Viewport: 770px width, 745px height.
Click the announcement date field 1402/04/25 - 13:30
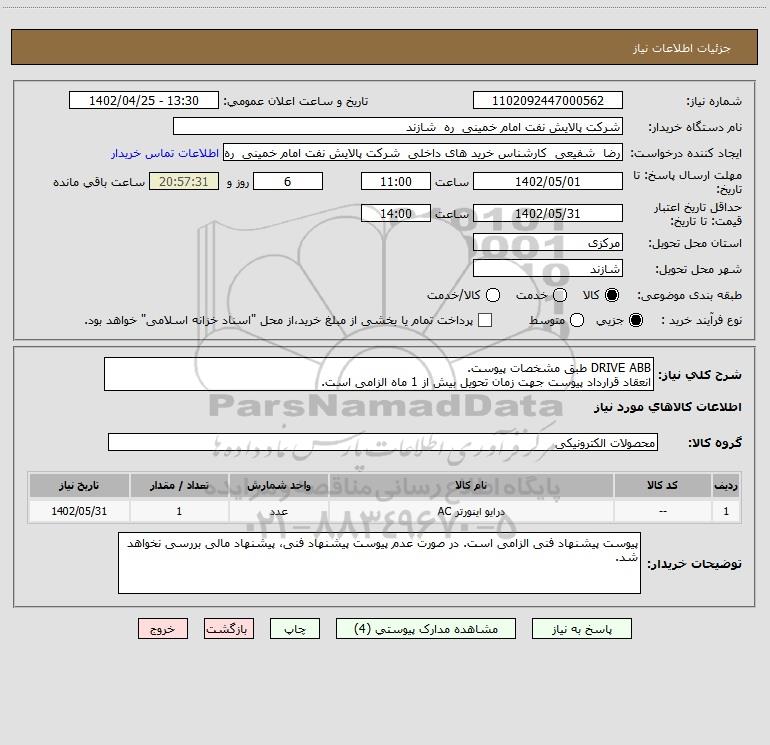point(144,100)
